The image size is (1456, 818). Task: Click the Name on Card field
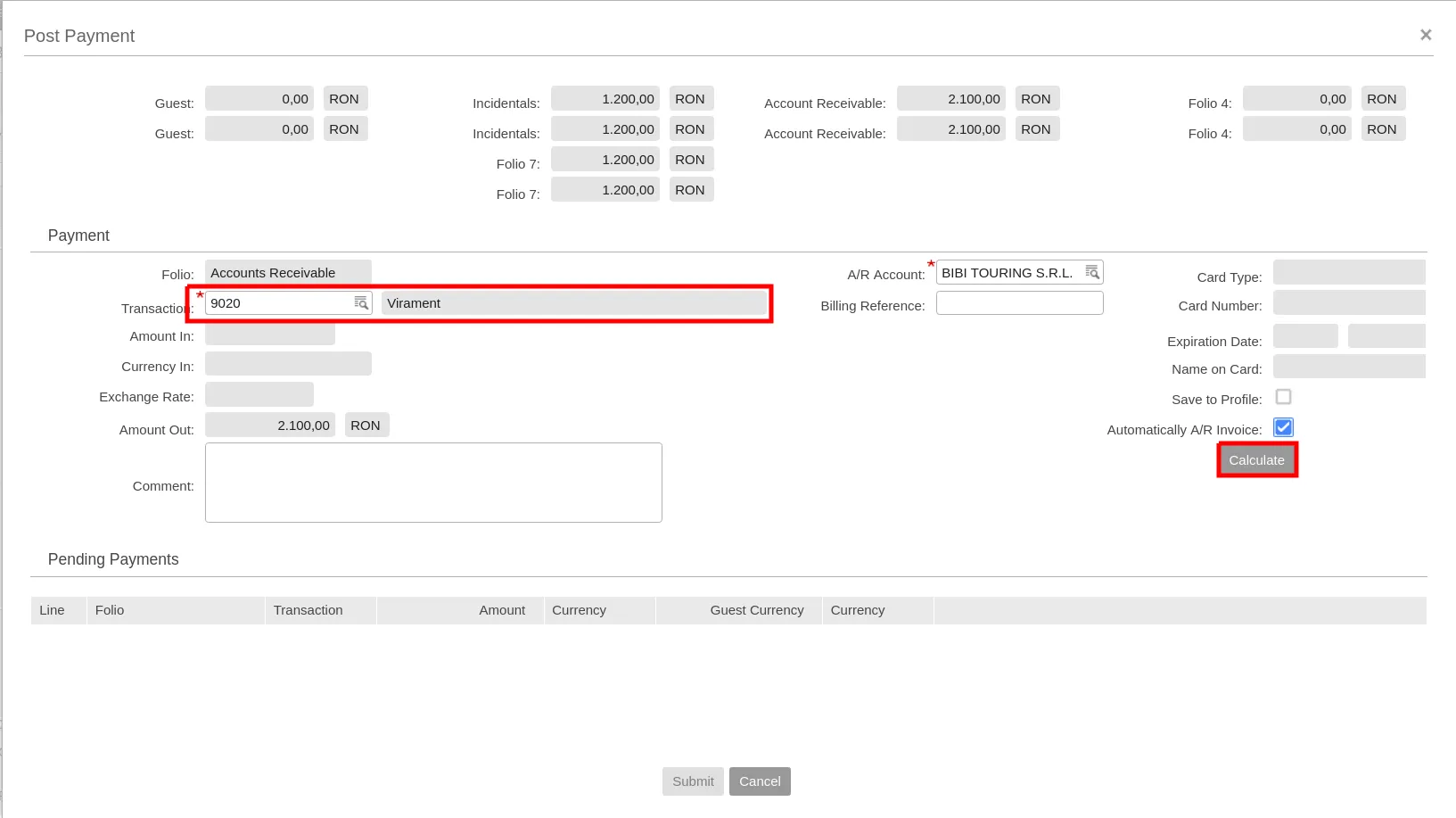pyautogui.click(x=1349, y=367)
